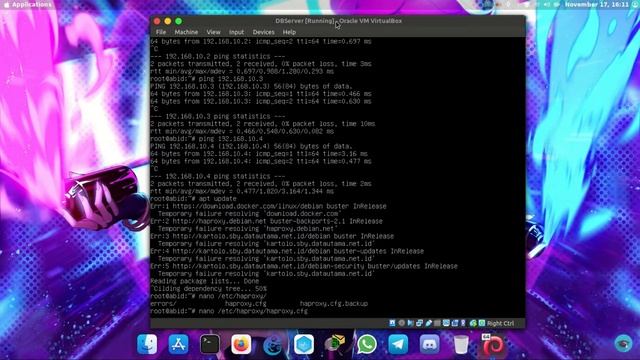
Task: Click the November 17, 16:11 clock
Action: click(597, 4)
